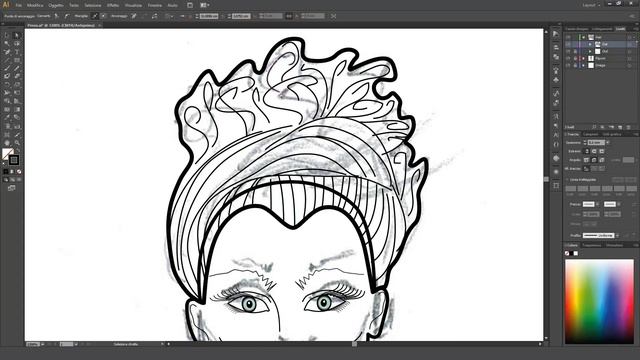Select the Paintbrush tool

pyautogui.click(x=7, y=68)
